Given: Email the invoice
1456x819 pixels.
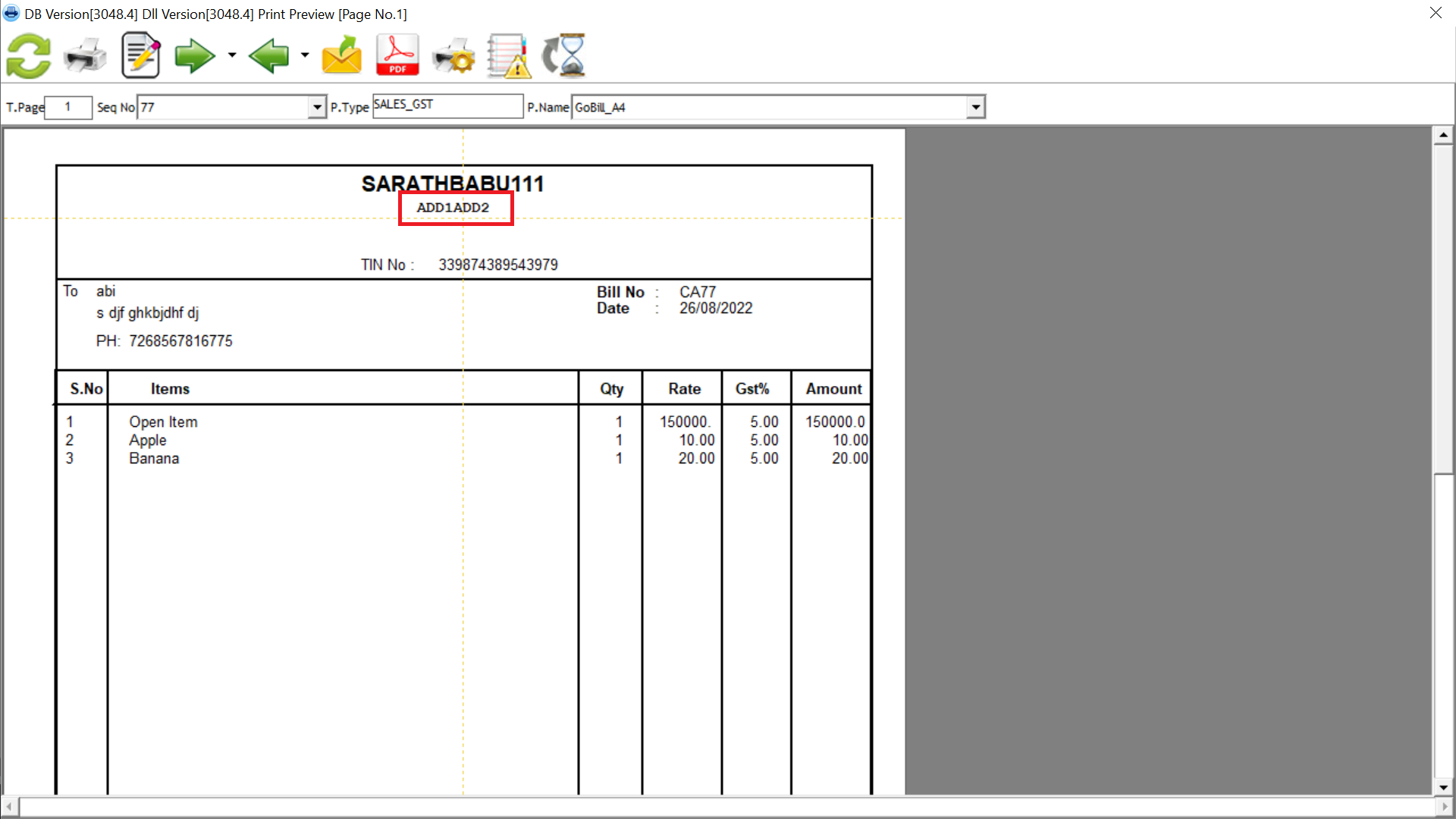Looking at the screenshot, I should coord(341,55).
